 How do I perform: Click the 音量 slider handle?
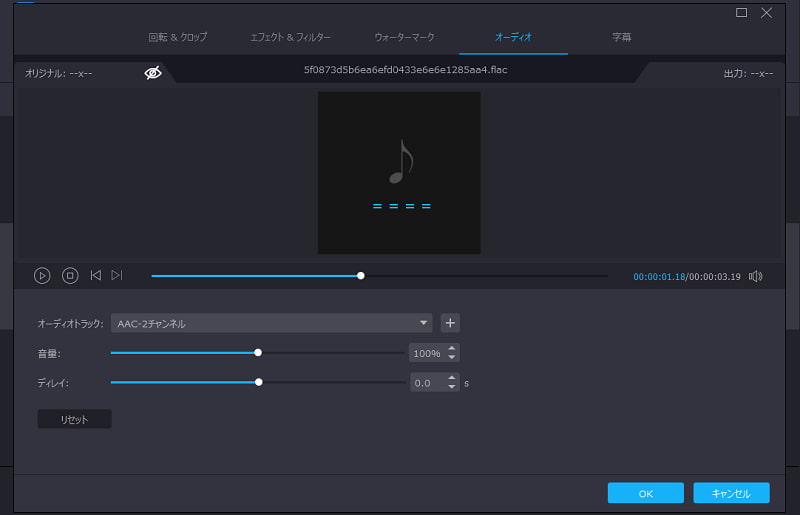tap(258, 352)
